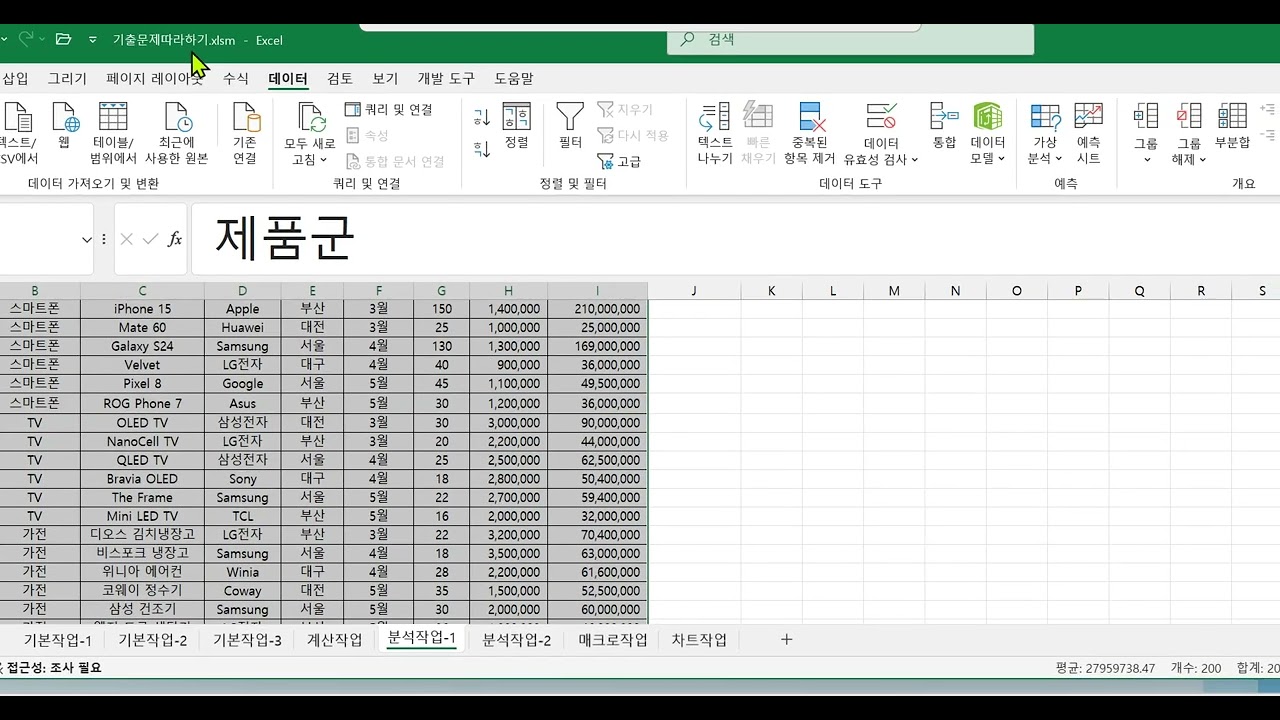Open sheet tab 기본작업-3
The image size is (1280, 720).
tap(247, 640)
